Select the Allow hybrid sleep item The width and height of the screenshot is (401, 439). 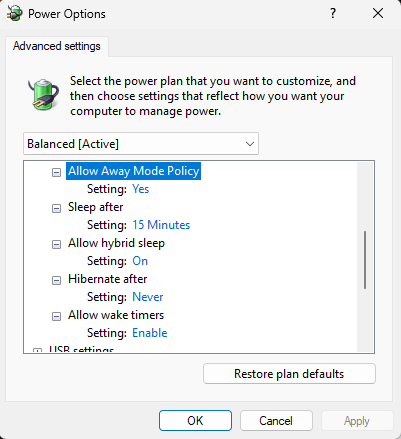tap(116, 243)
